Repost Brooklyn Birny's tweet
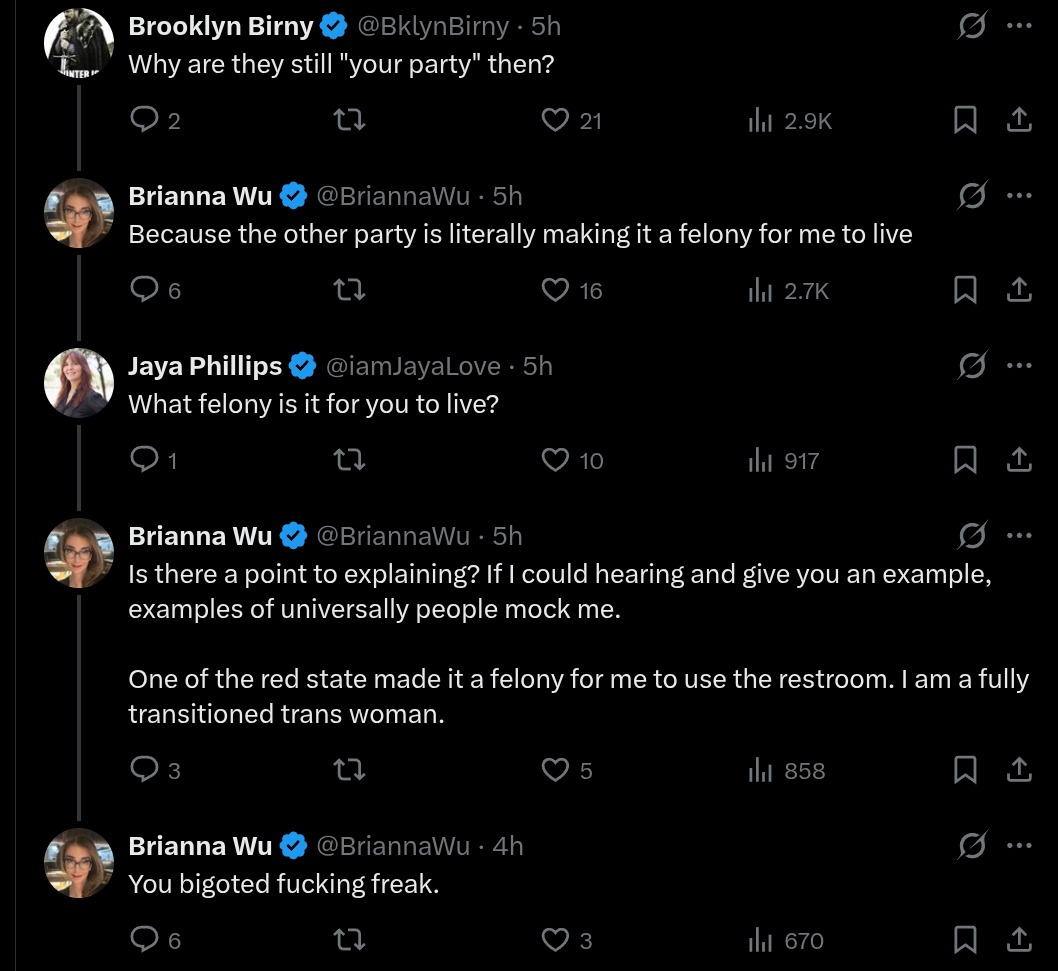 click(348, 121)
